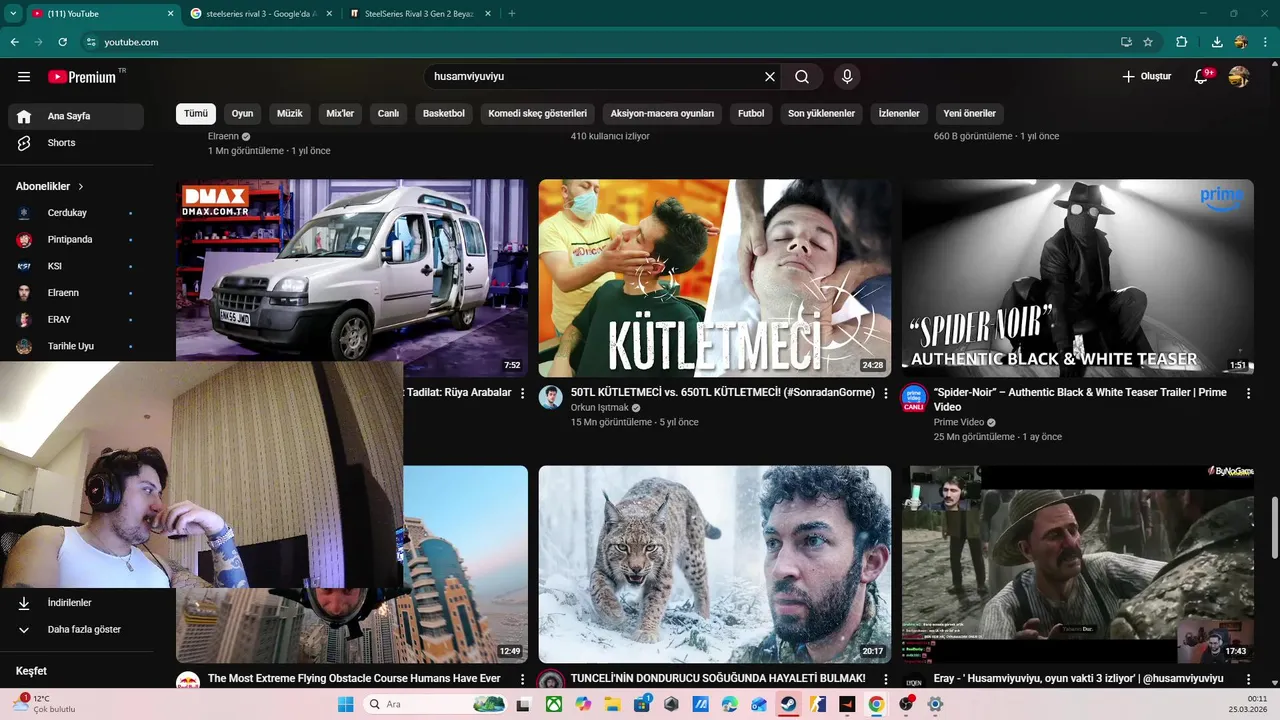Open İndirilenler downloads
This screenshot has height=720, width=1280.
point(76,603)
